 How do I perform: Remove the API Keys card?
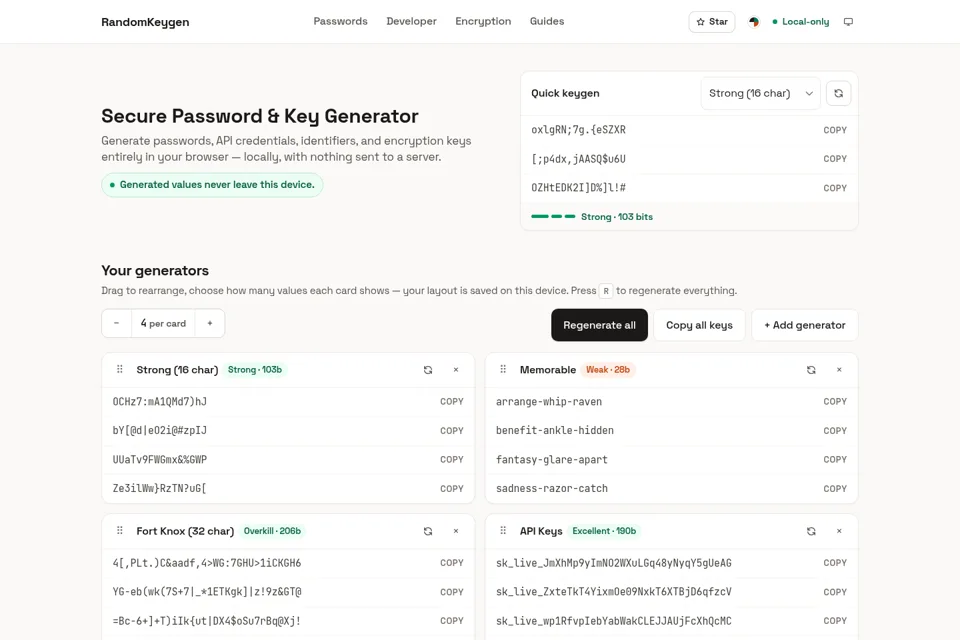[x=839, y=531]
